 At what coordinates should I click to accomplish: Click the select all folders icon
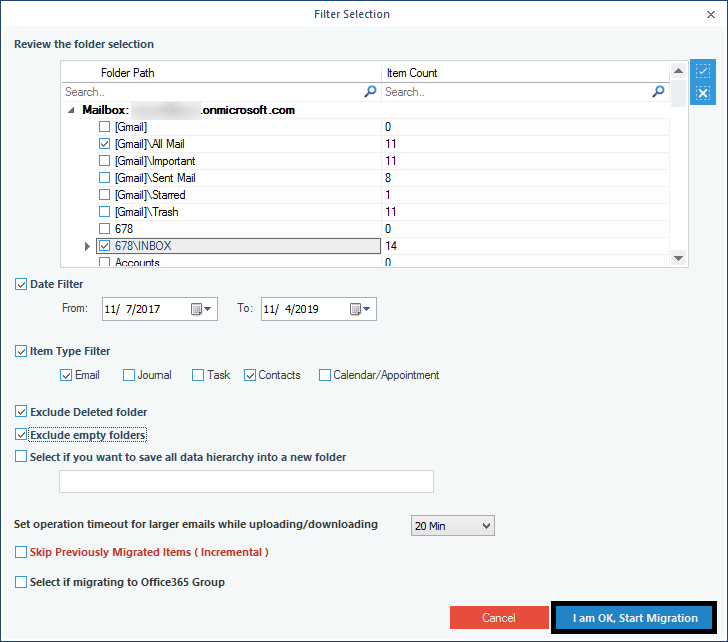click(702, 71)
